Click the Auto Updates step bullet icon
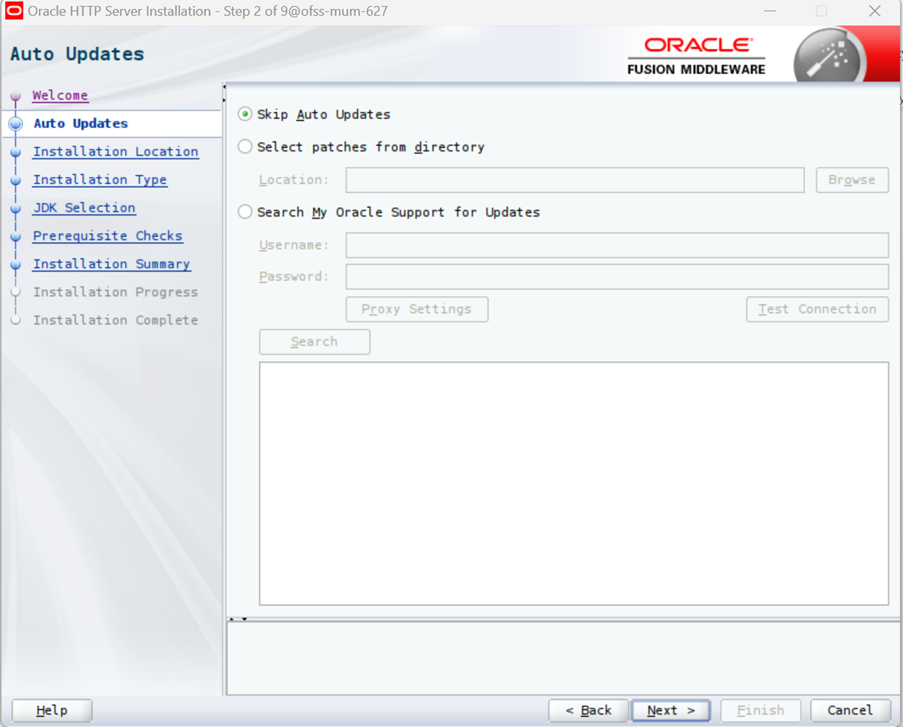Screen dimensions: 903x727 click(16, 124)
